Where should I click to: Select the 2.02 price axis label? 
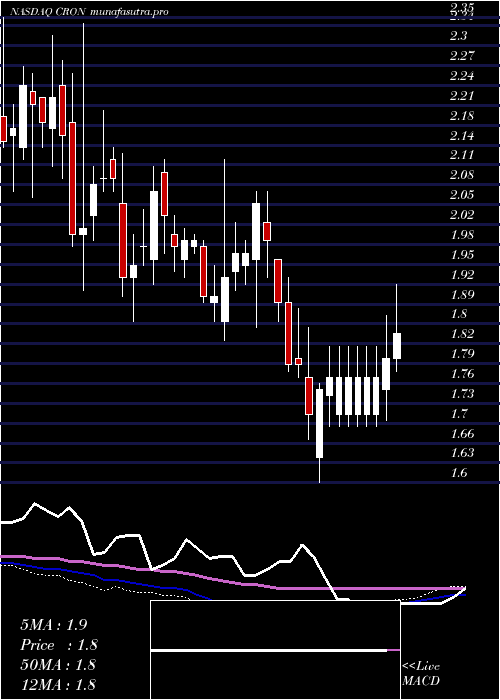point(462,215)
